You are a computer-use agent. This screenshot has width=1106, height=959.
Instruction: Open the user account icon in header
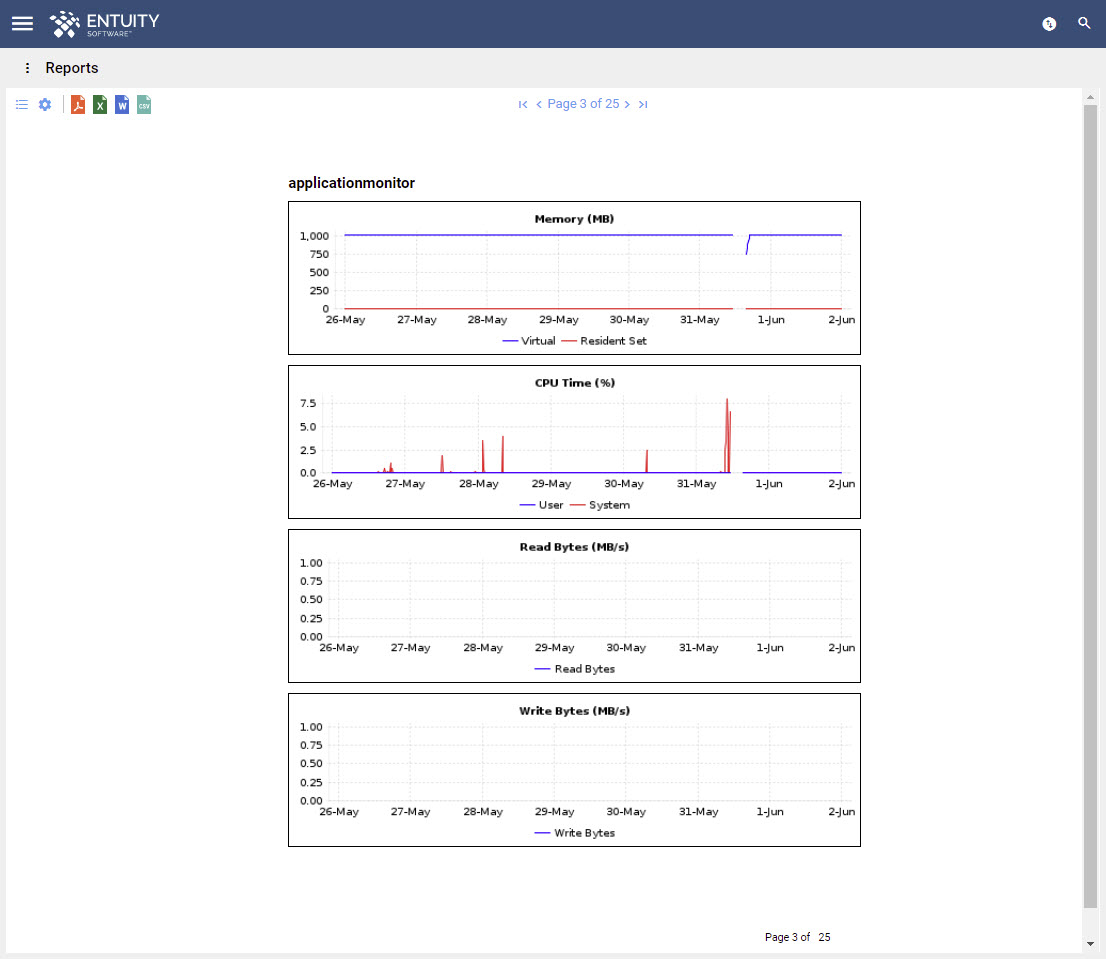click(x=1049, y=24)
